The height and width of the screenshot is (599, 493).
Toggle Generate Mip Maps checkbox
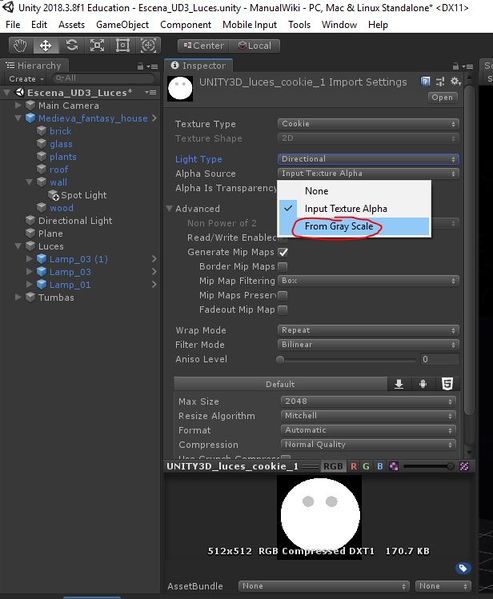coord(283,252)
